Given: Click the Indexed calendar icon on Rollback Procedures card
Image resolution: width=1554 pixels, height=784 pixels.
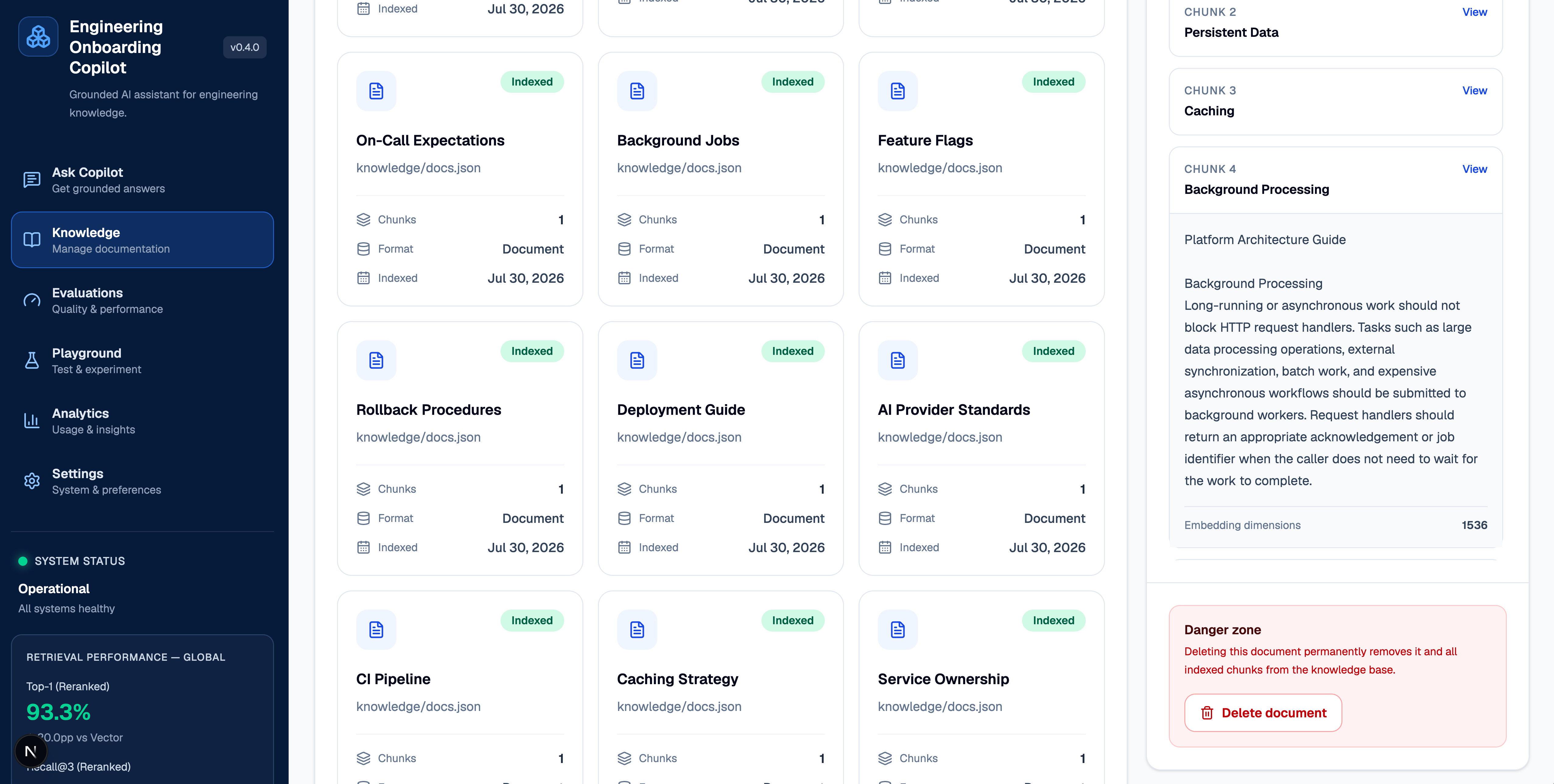Looking at the screenshot, I should 363,548.
